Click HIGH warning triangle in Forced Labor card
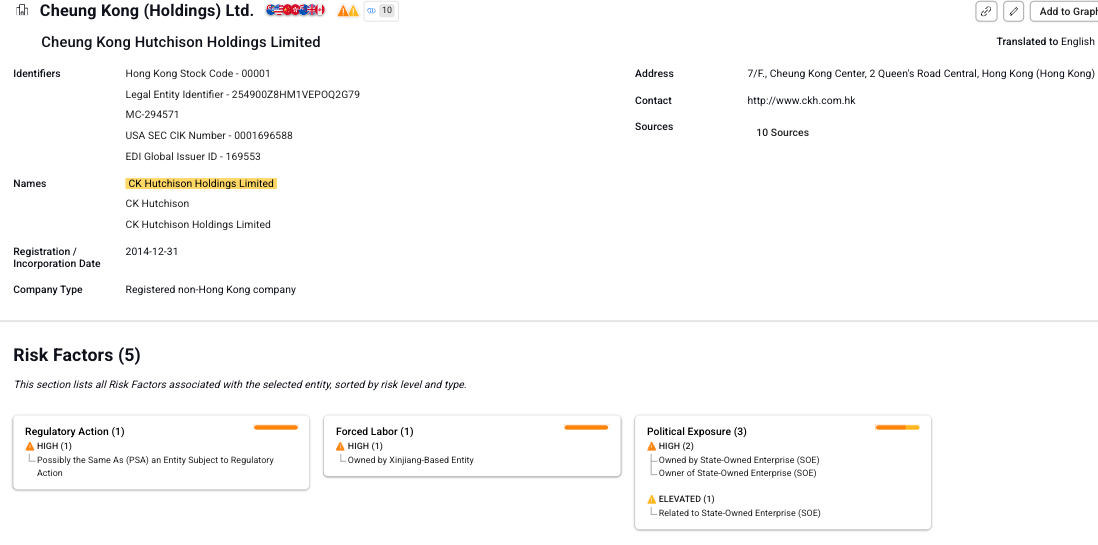The image size is (1098, 545). click(x=340, y=446)
